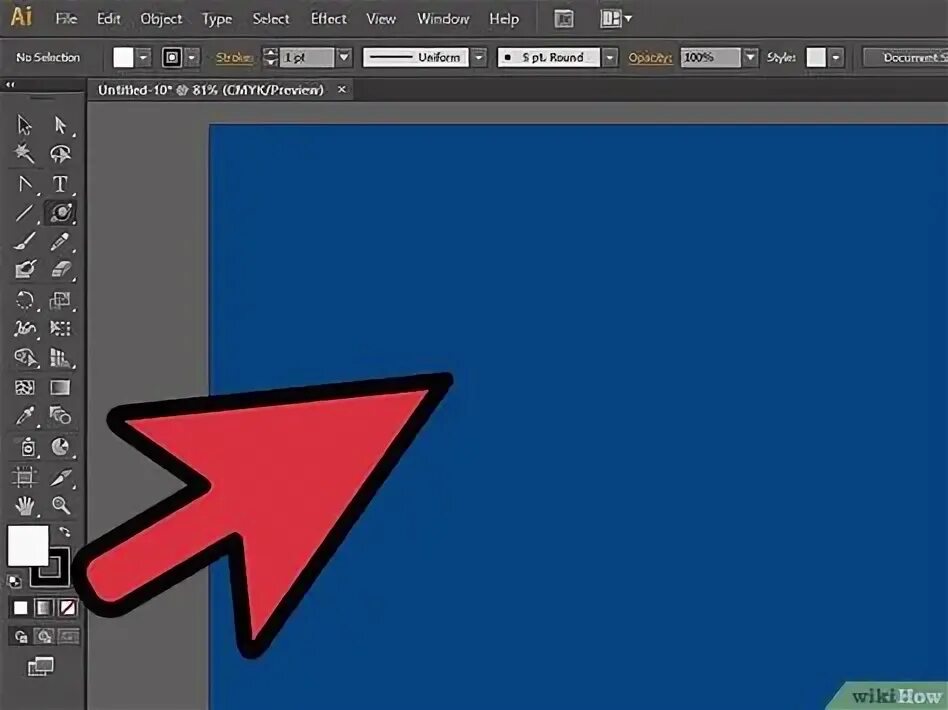This screenshot has width=948, height=710.
Task: Open the Effect menu
Action: coord(328,19)
